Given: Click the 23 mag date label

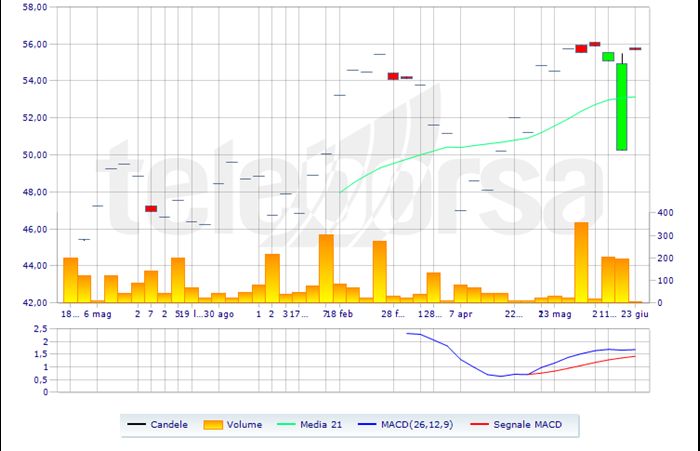Looking at the screenshot, I should tap(556, 314).
